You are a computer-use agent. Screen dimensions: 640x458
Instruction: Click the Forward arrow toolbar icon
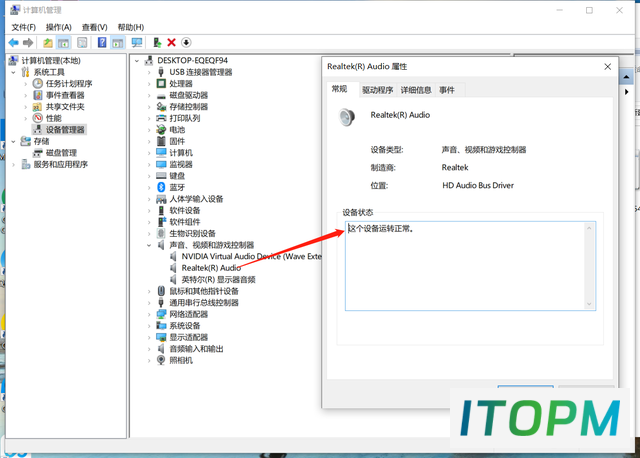[28, 42]
